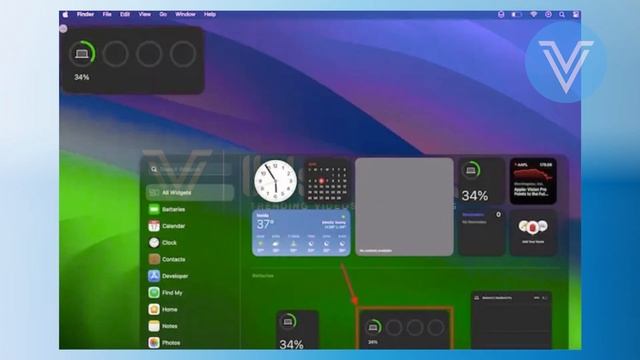Add the Find My people widget

pos(533,233)
